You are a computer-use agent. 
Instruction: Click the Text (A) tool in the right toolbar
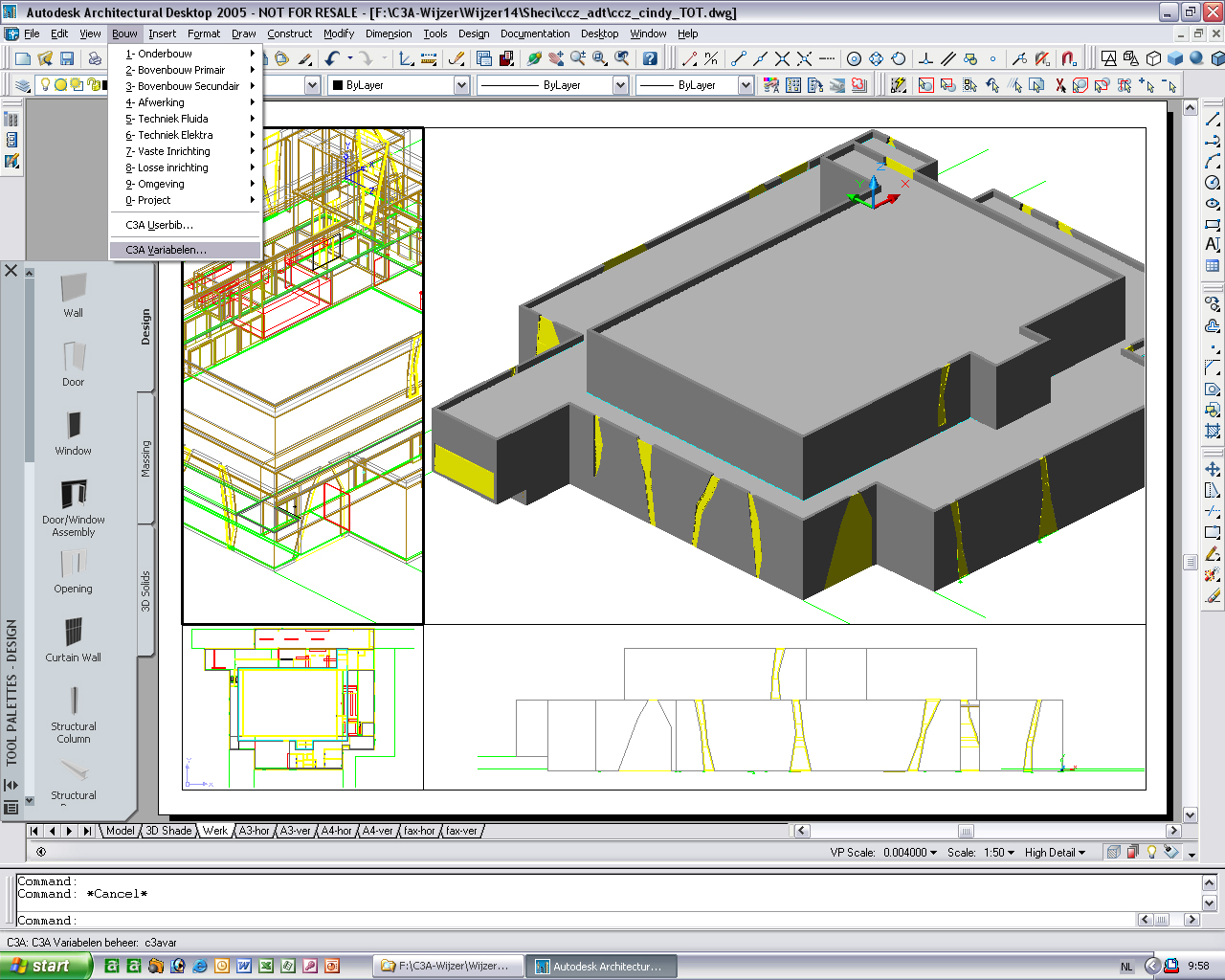coord(1213,245)
